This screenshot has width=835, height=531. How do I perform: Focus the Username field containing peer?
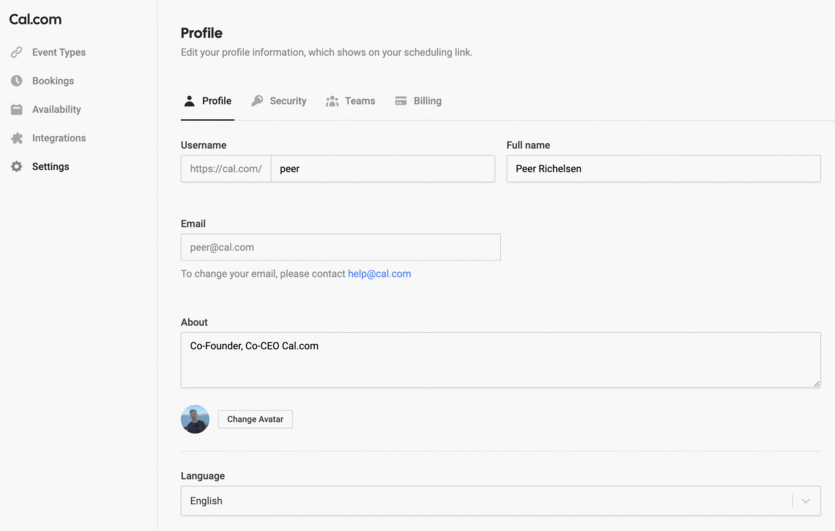[x=383, y=169]
